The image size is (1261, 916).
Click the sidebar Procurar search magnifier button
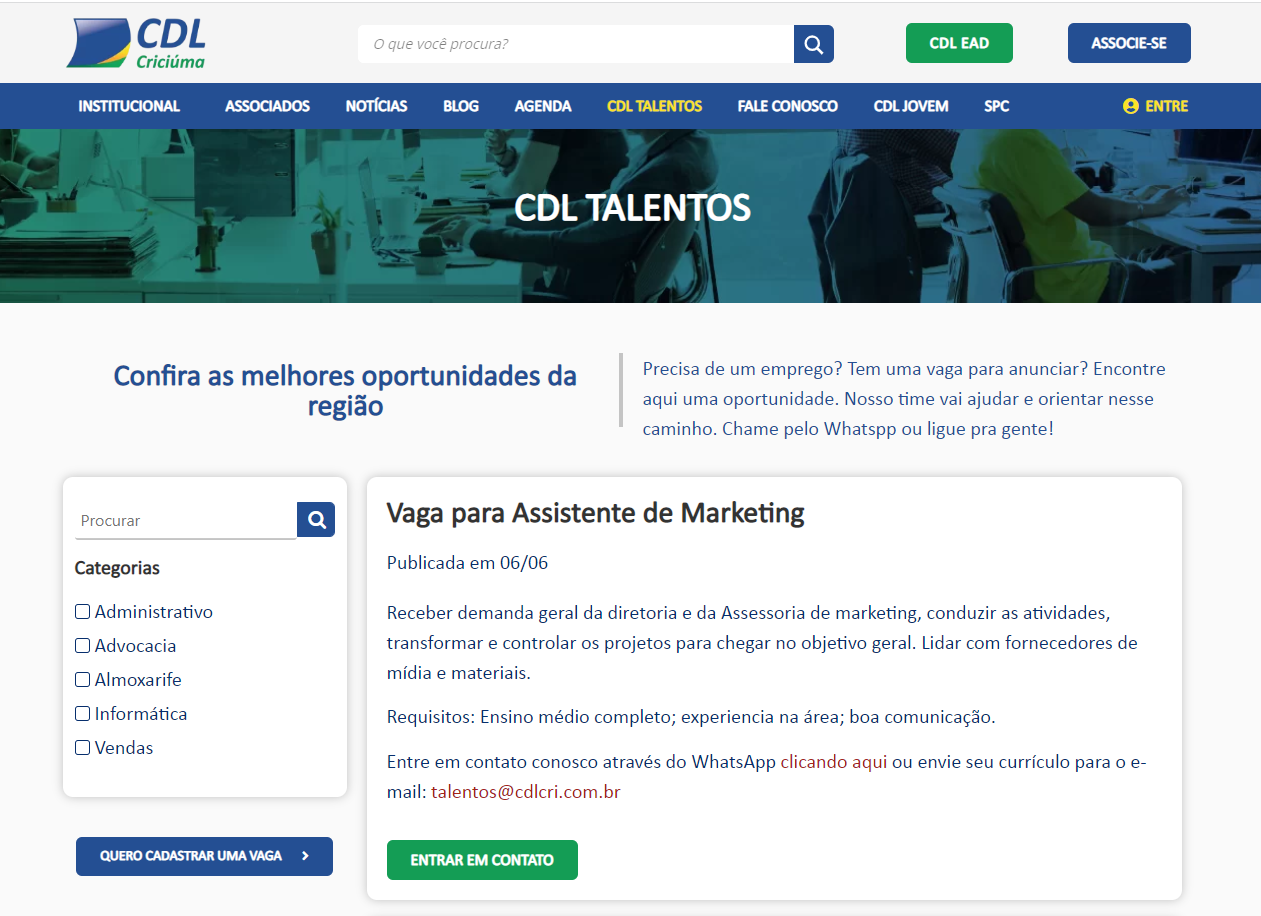click(x=316, y=520)
